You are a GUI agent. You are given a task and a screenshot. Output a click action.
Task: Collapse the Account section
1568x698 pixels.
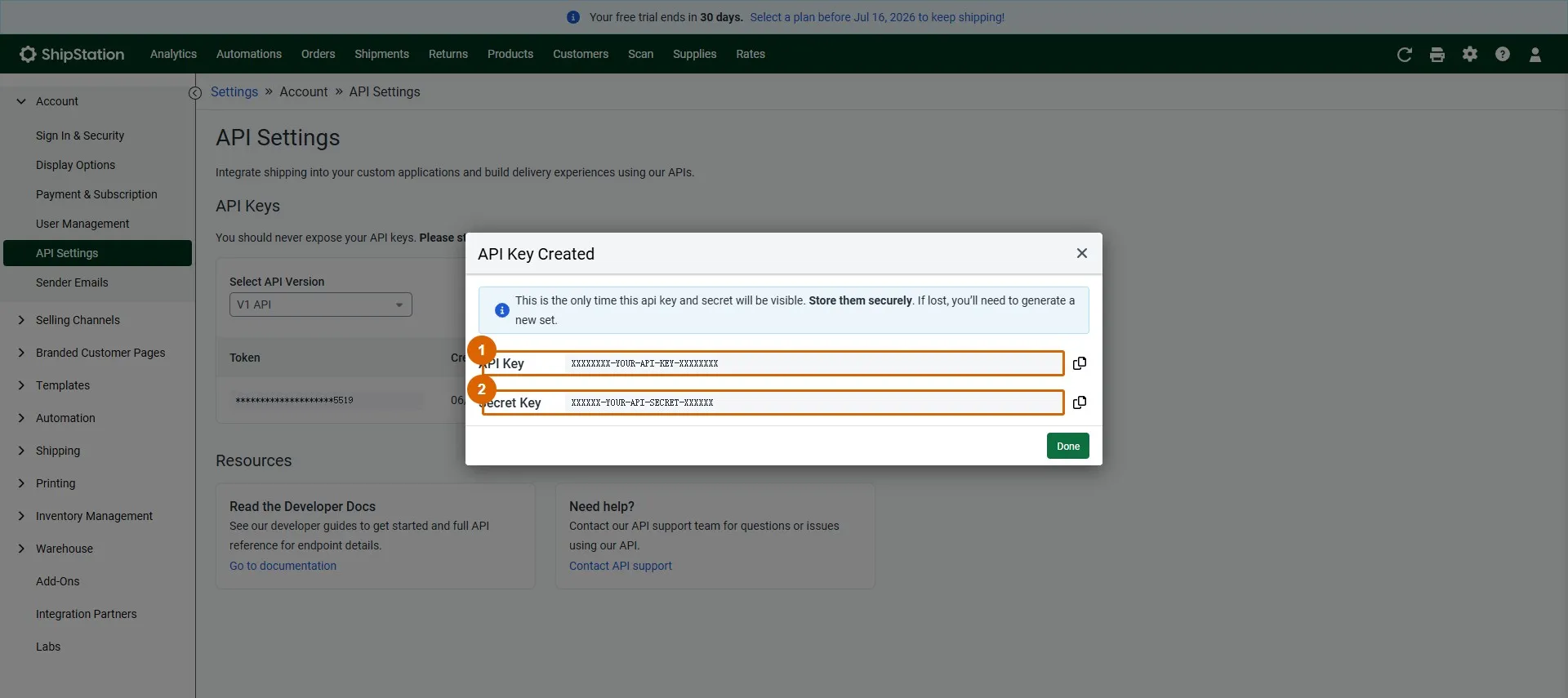coord(21,101)
